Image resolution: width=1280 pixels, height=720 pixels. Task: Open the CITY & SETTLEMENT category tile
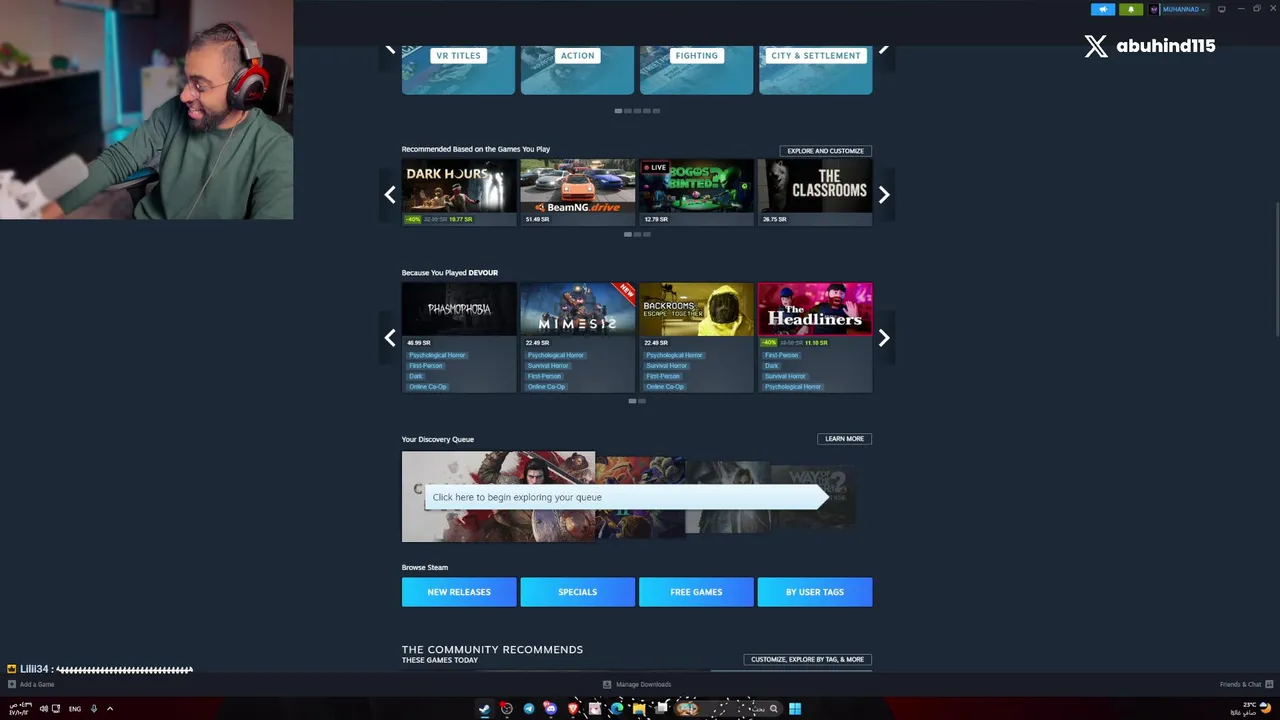(815, 69)
